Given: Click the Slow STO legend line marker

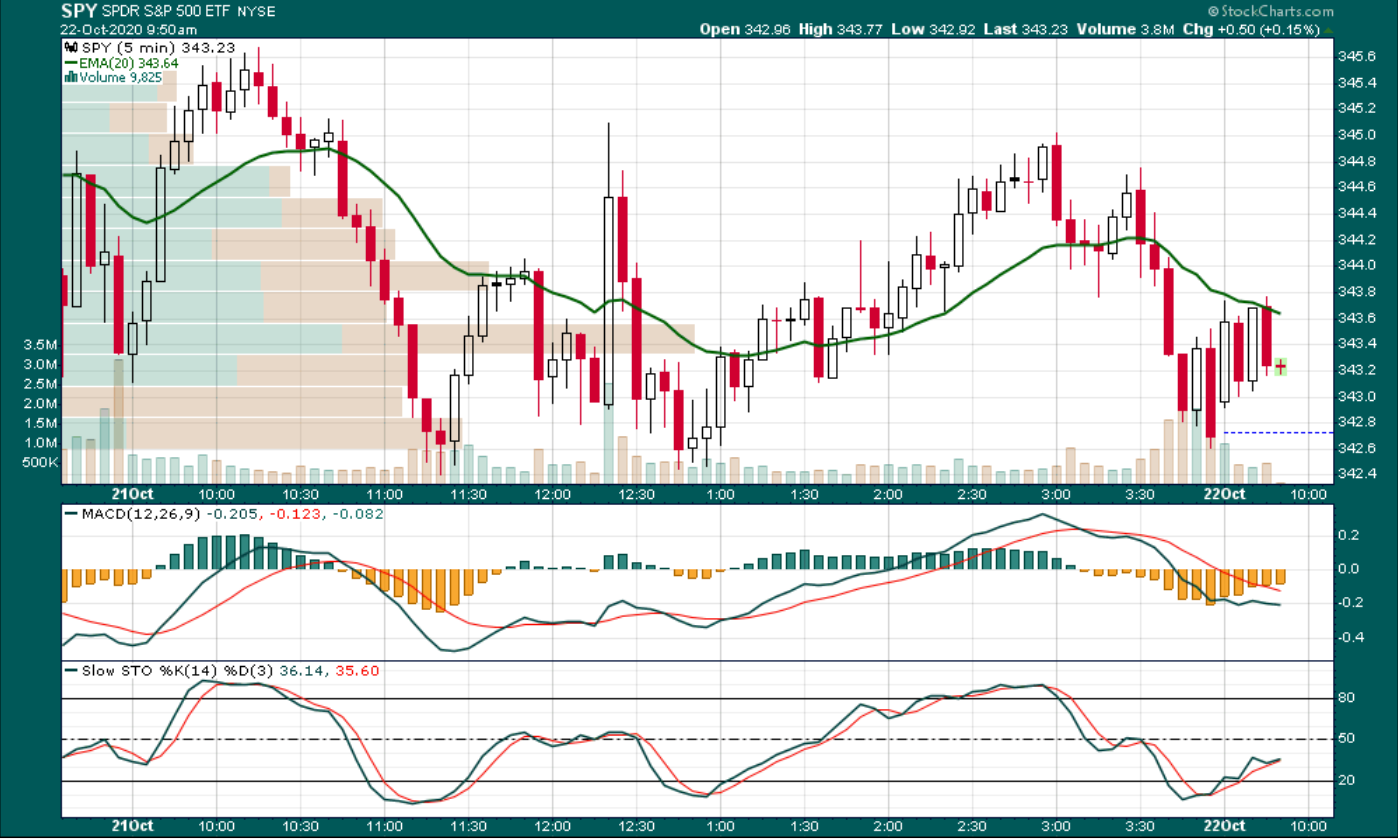Looking at the screenshot, I should pyautogui.click(x=70, y=670).
